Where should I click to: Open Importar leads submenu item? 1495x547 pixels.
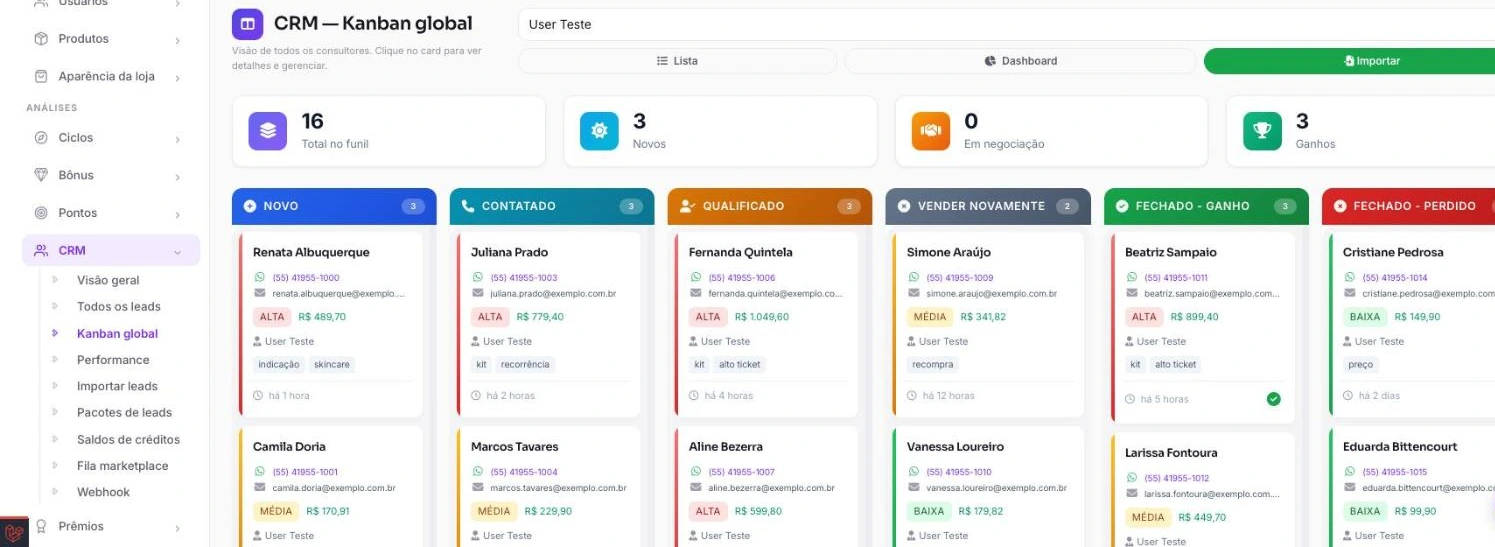click(x=117, y=386)
